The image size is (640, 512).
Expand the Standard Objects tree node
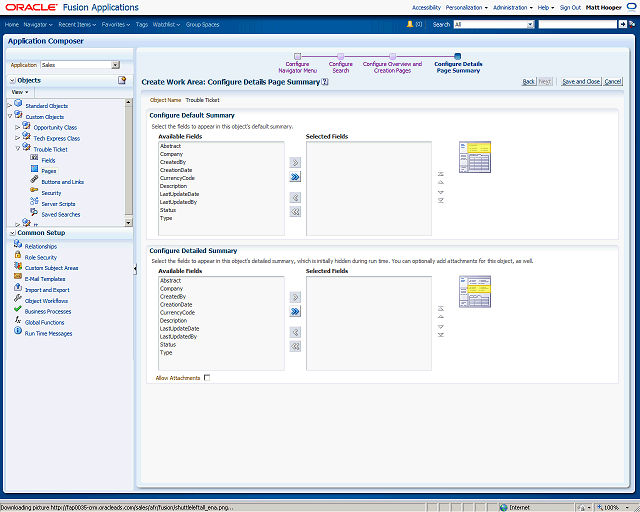(x=10, y=105)
